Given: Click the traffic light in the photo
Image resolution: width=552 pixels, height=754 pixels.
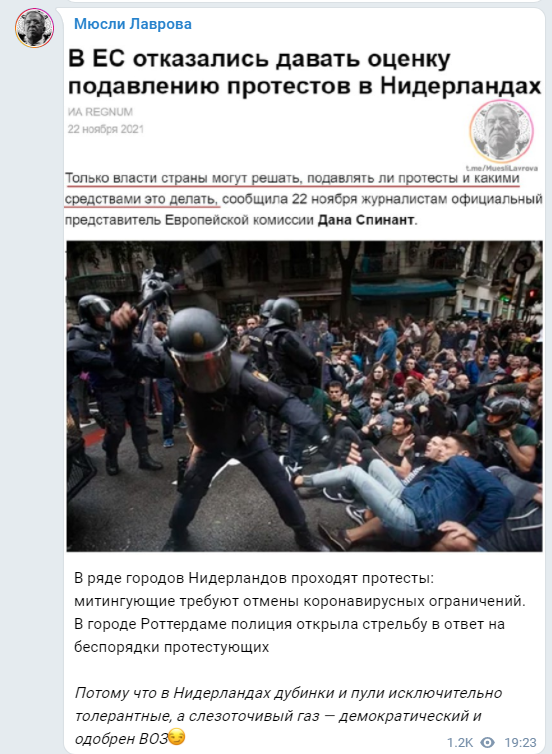Looking at the screenshot, I should coord(531,296).
